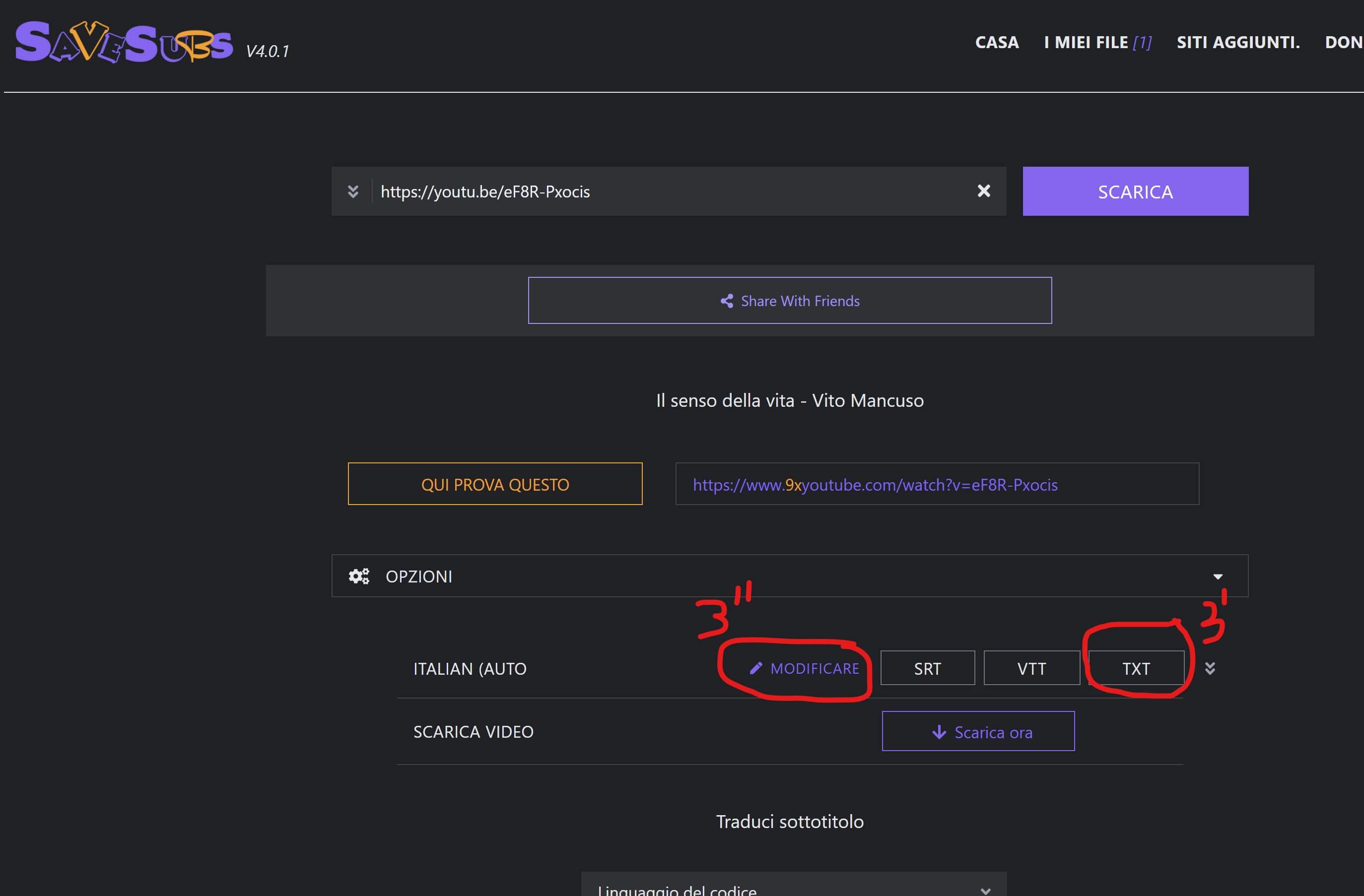Click the pencil icon beside MODIFICARE
The height and width of the screenshot is (896, 1364).
(x=756, y=668)
